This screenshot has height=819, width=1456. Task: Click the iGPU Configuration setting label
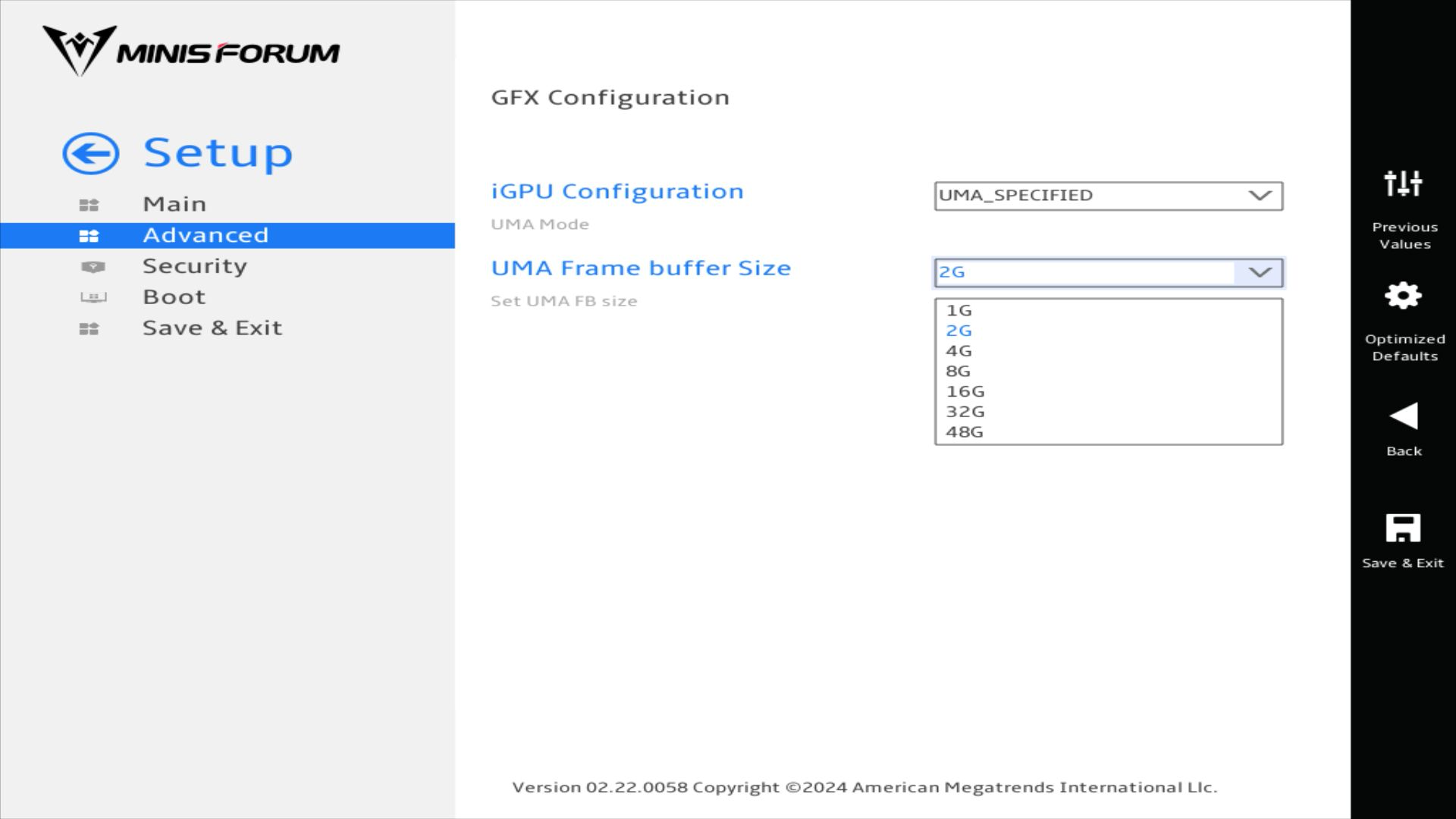pyautogui.click(x=617, y=191)
